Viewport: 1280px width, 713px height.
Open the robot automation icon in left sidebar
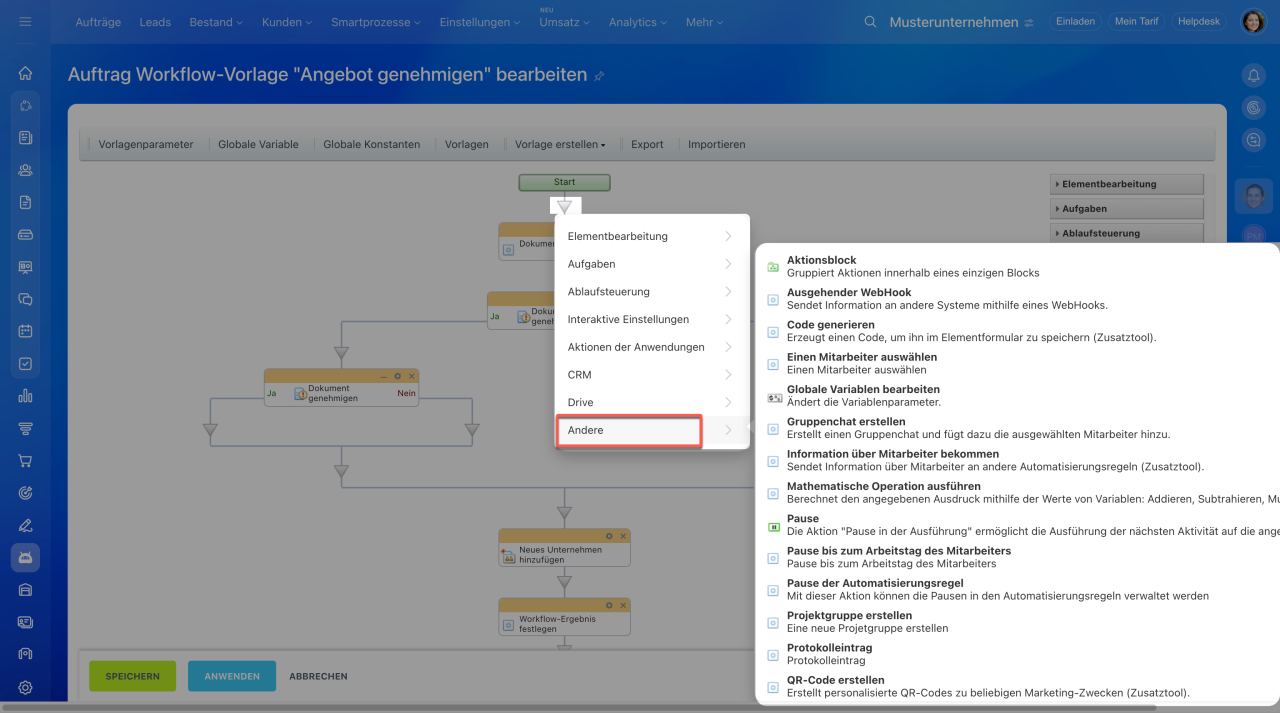(x=25, y=558)
